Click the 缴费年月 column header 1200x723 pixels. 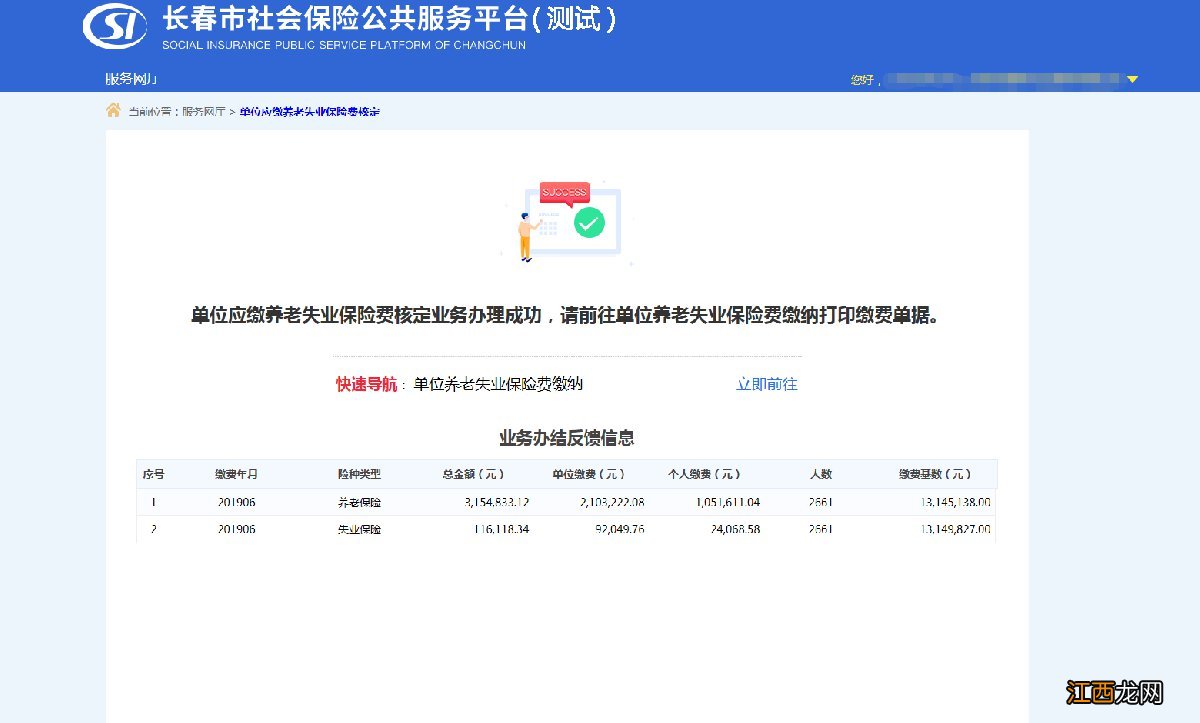pos(237,474)
